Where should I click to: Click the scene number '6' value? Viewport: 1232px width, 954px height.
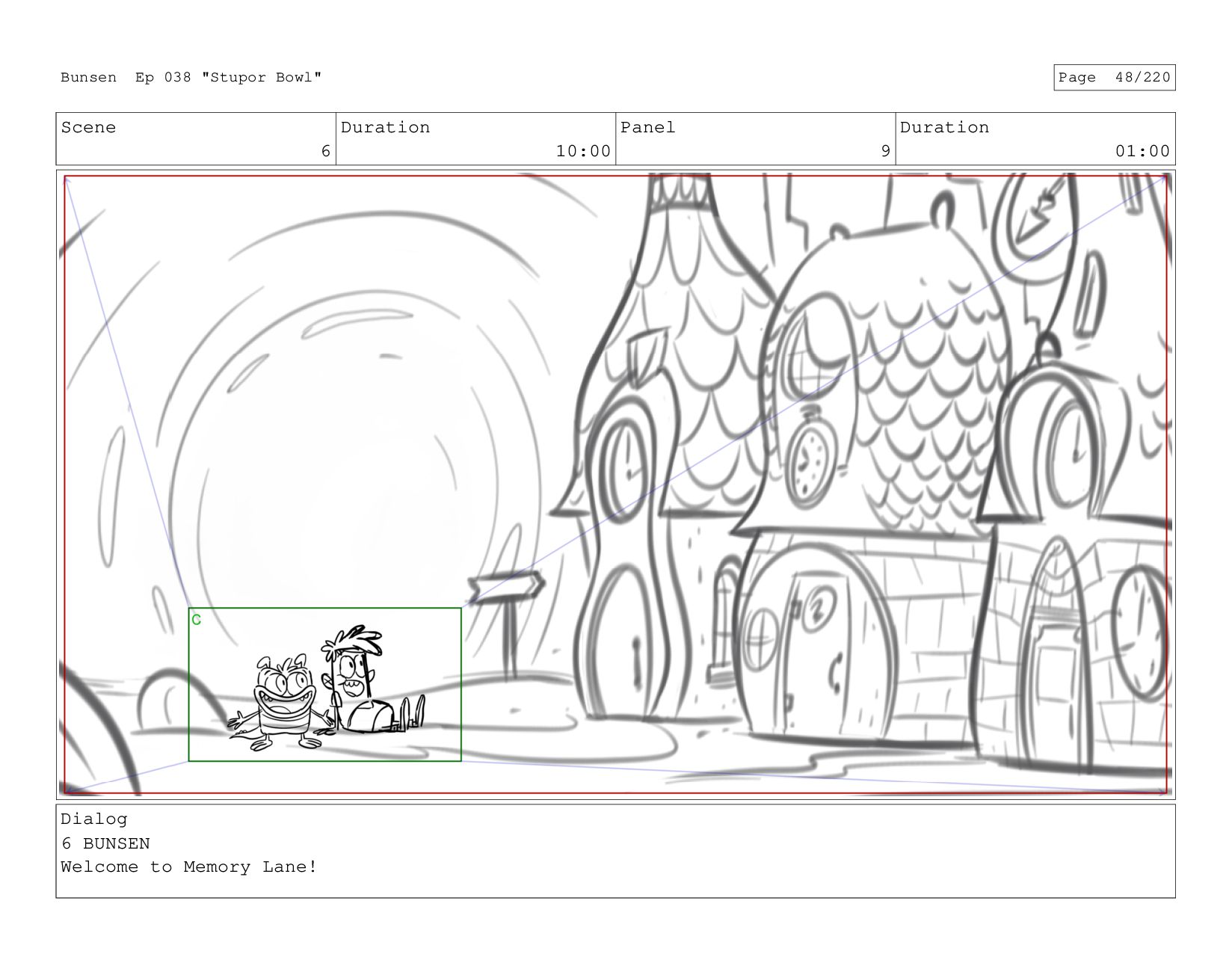pos(325,151)
